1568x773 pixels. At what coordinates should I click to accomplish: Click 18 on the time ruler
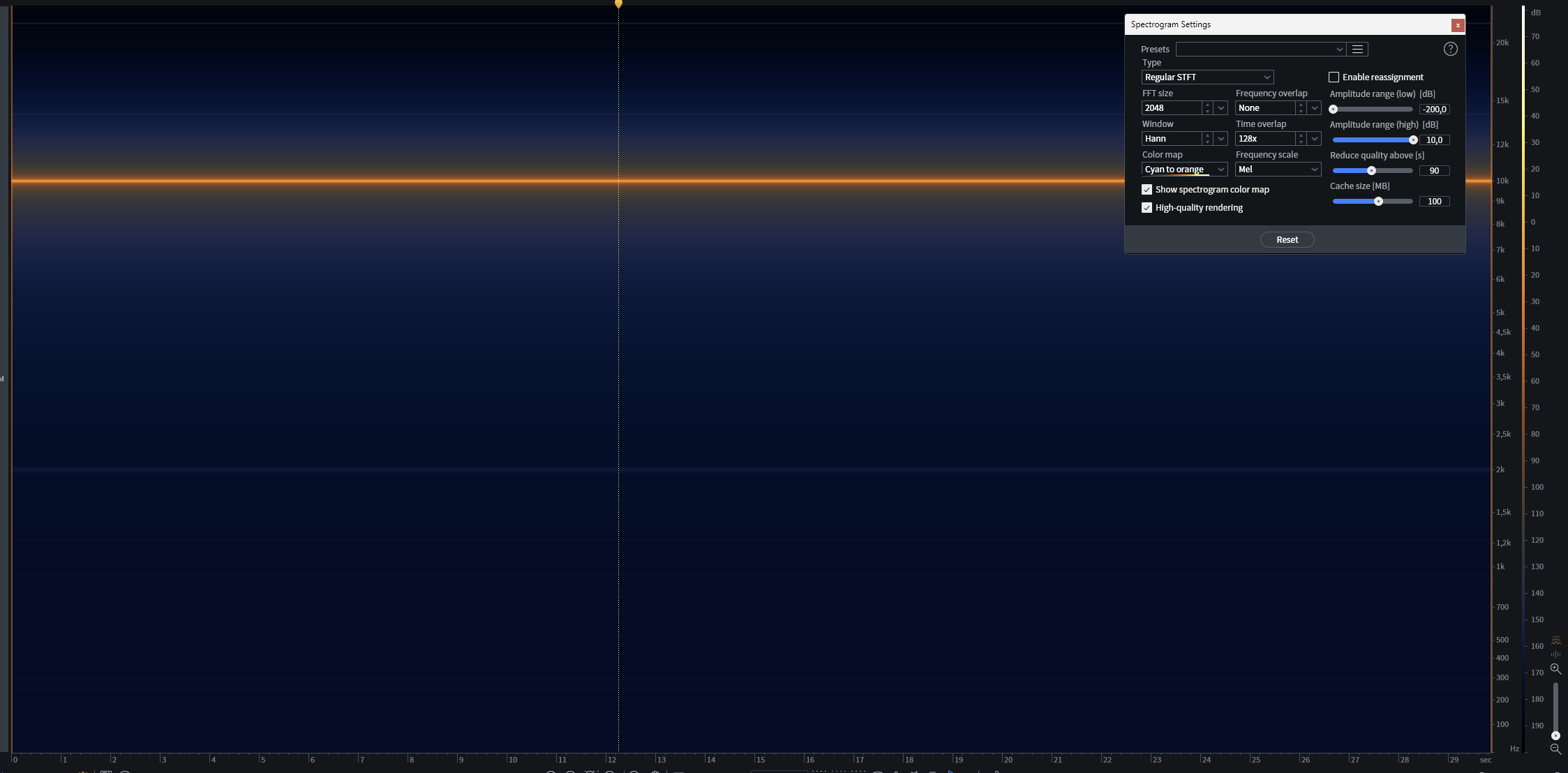[909, 760]
